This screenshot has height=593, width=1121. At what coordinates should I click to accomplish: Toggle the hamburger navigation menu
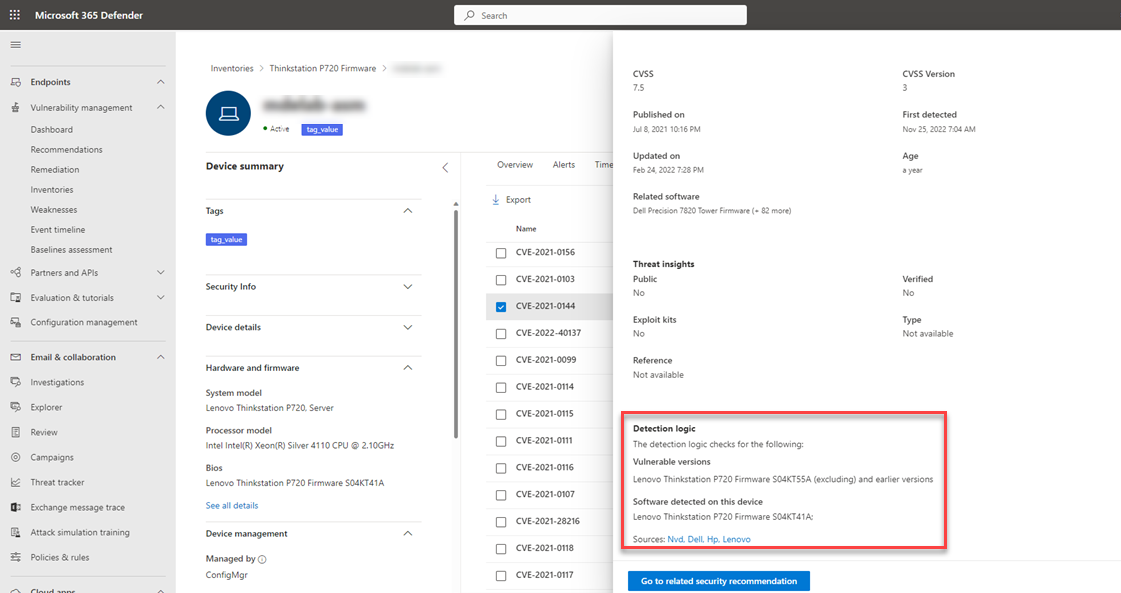click(x=15, y=45)
